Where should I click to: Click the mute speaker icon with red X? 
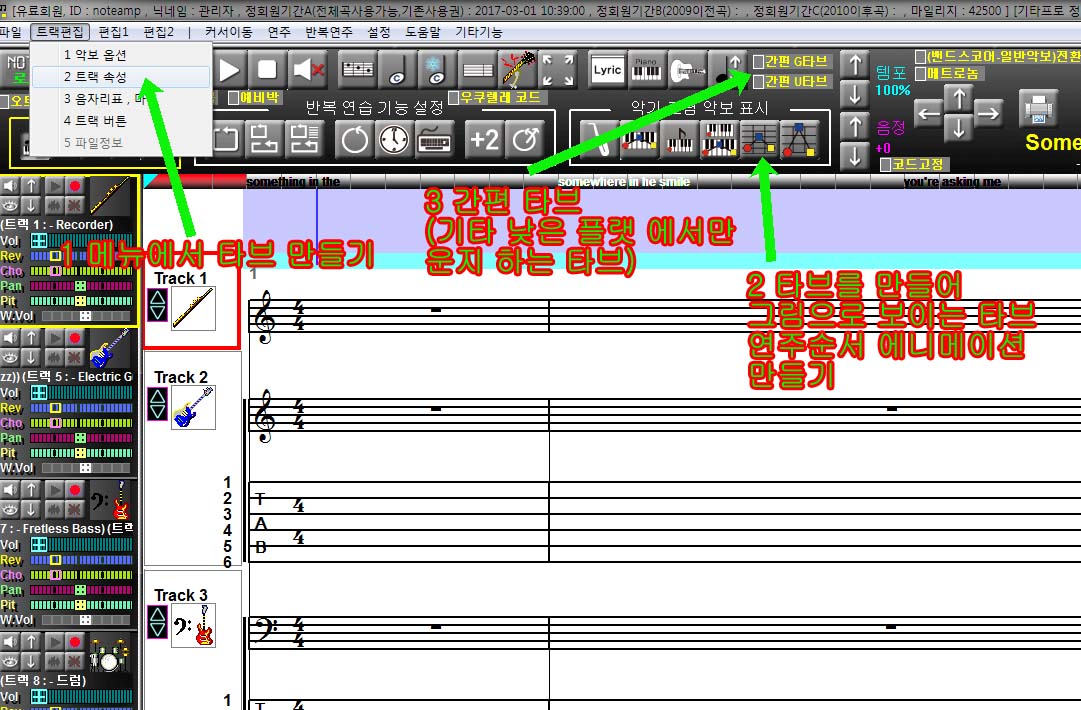tap(307, 70)
